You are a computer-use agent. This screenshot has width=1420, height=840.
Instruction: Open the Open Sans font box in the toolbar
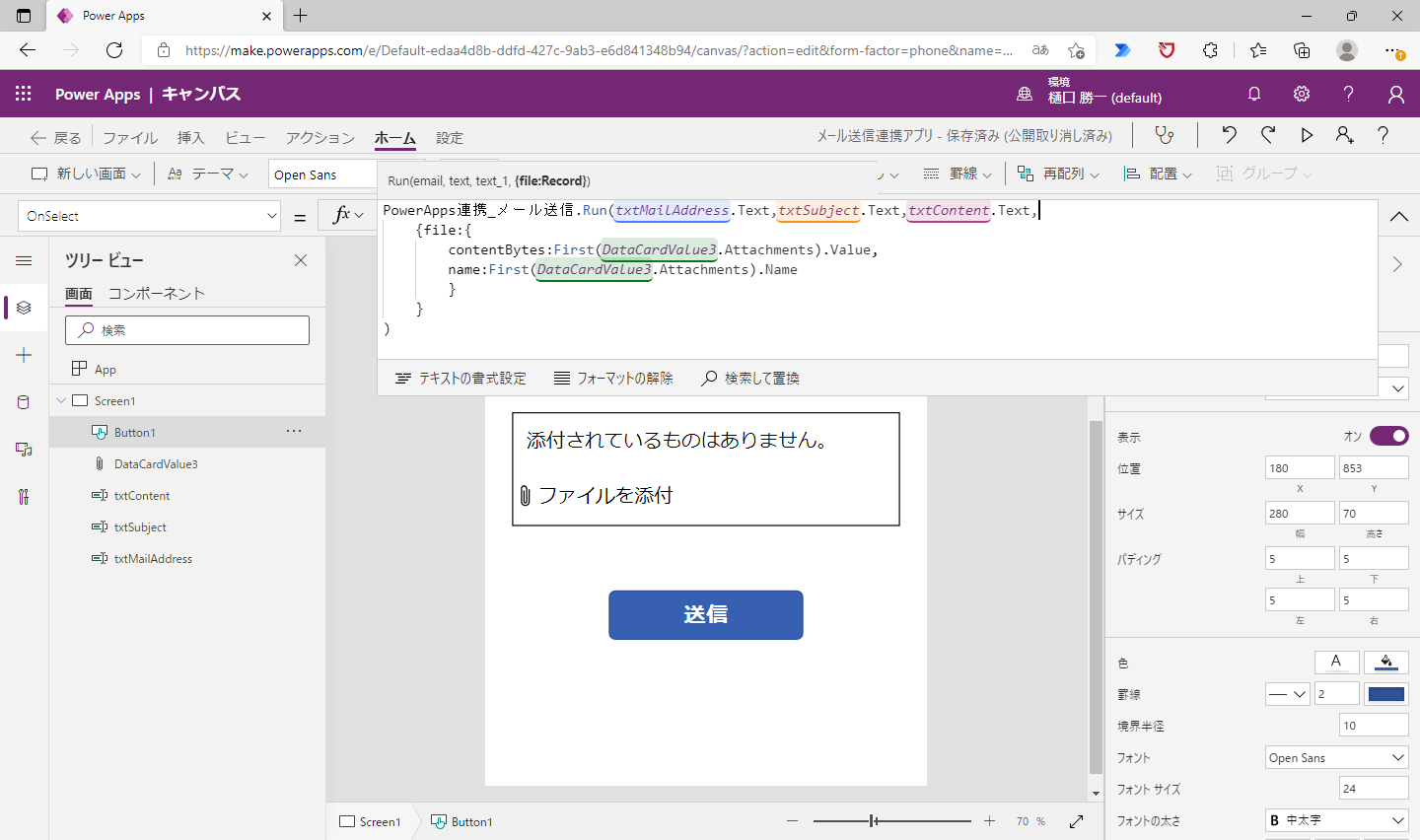tap(323, 175)
